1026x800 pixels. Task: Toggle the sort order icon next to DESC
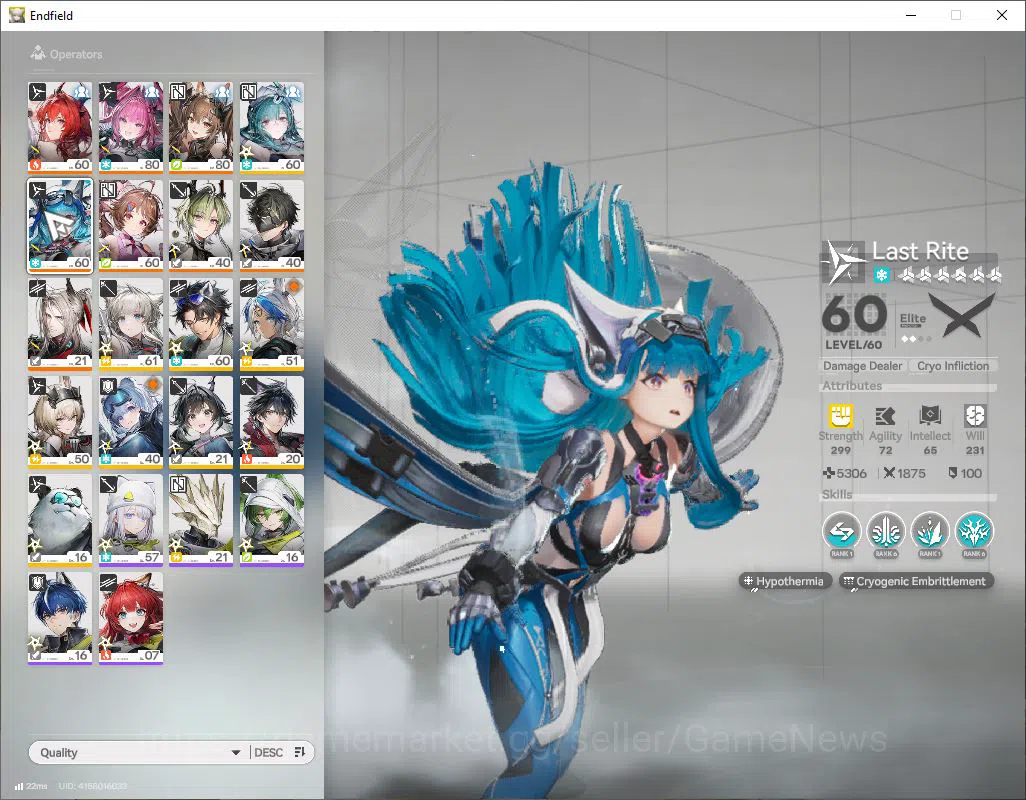click(300, 752)
